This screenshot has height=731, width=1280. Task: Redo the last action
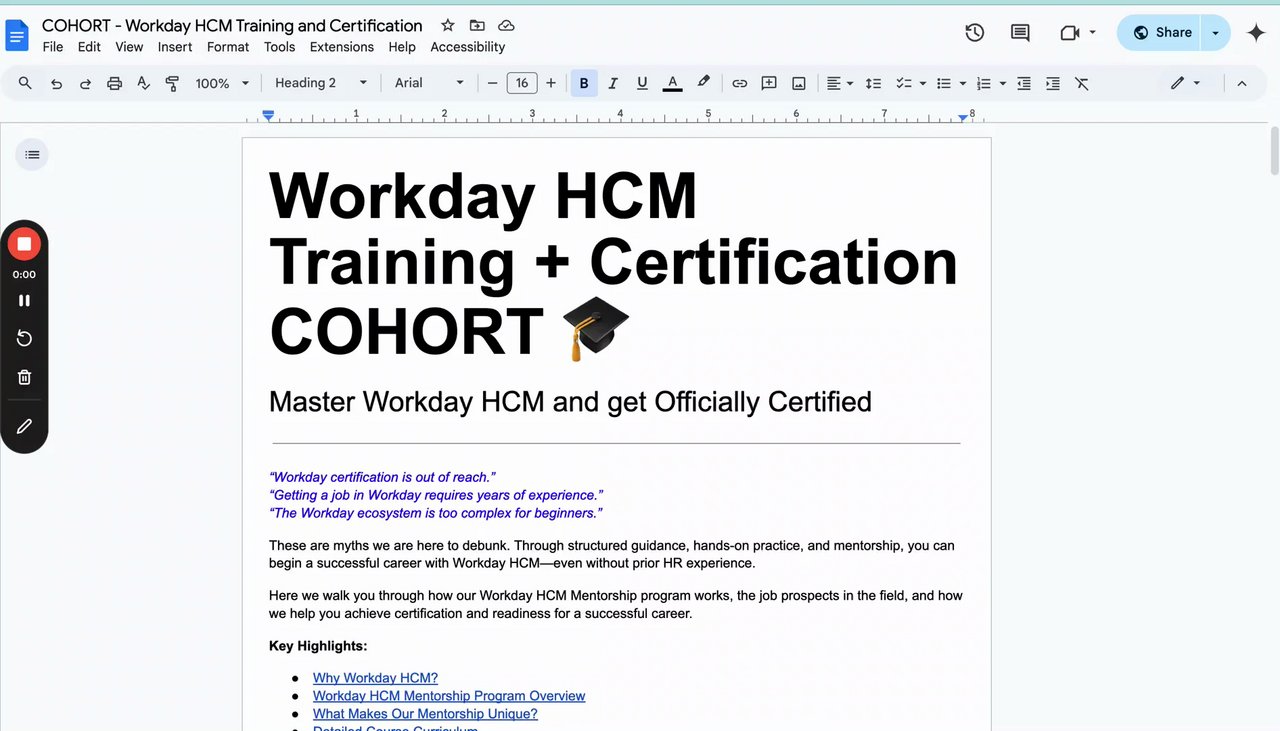pyautogui.click(x=85, y=83)
